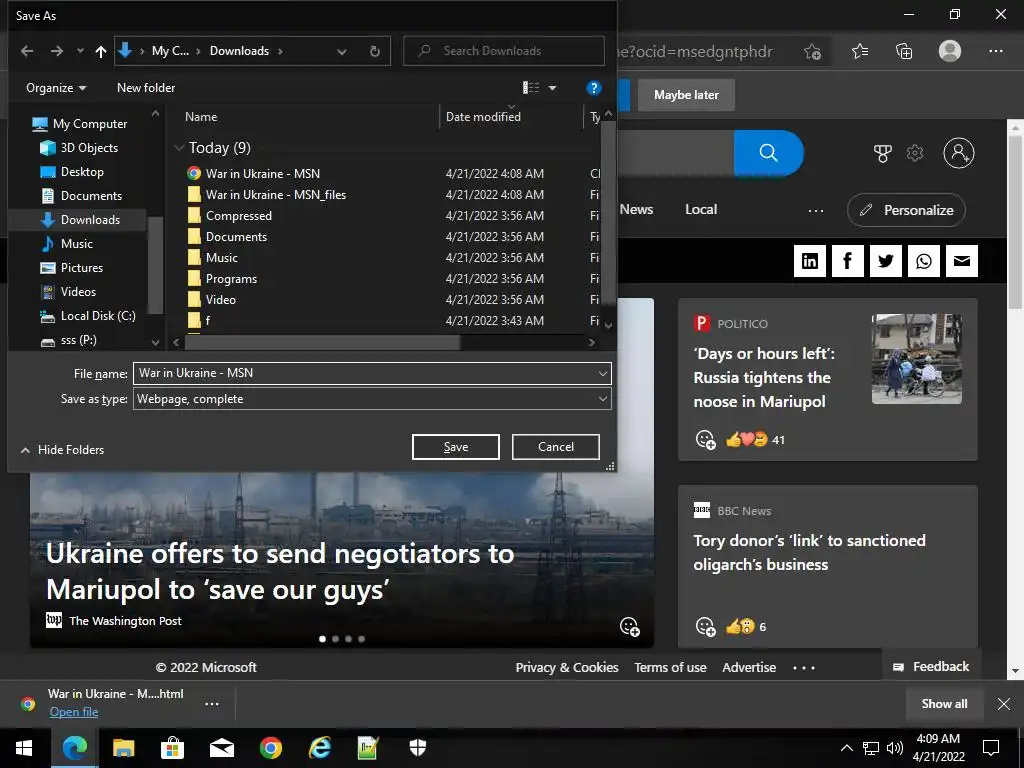The height and width of the screenshot is (768, 1024).
Task: Open the Edge Favorites list
Action: pyautogui.click(x=860, y=51)
